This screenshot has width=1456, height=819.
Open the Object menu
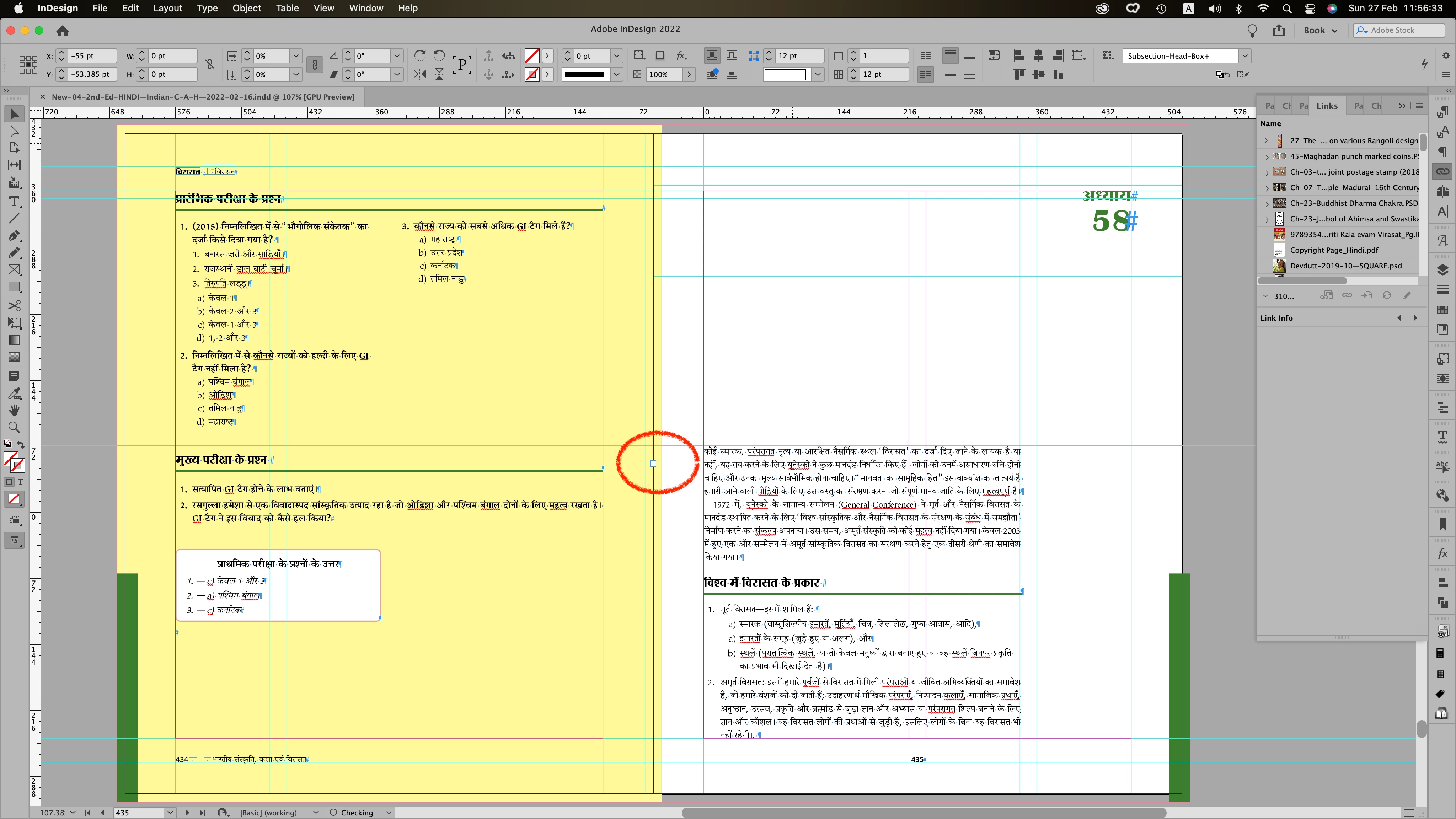(x=246, y=8)
